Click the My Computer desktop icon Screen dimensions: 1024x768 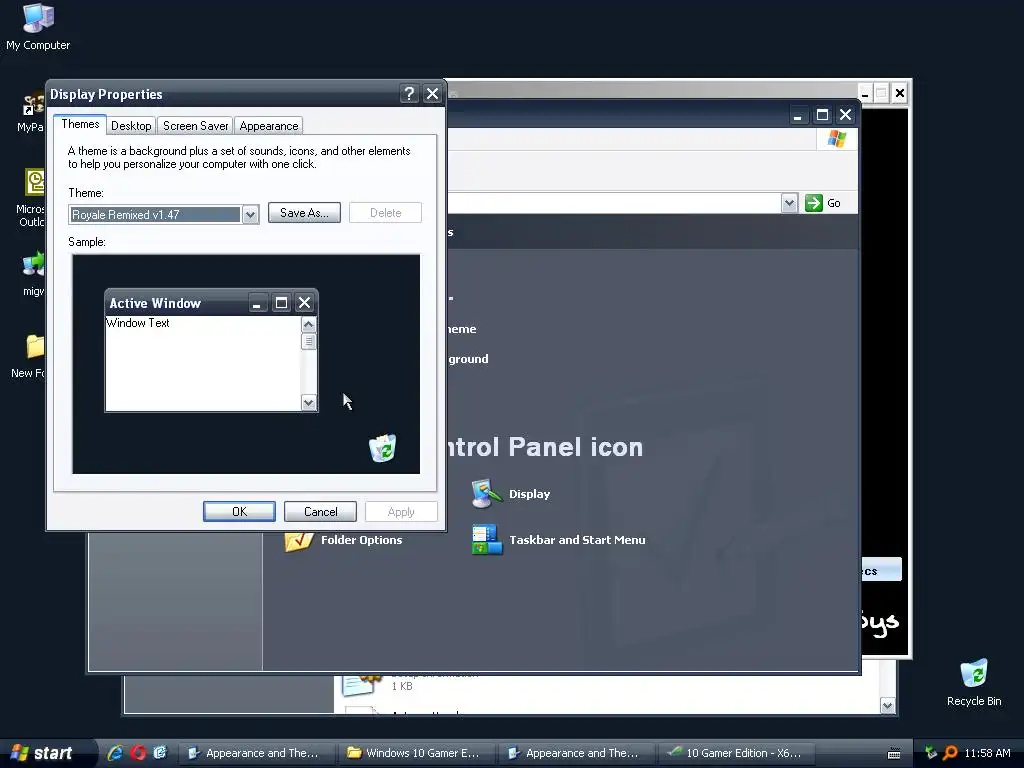click(x=38, y=27)
